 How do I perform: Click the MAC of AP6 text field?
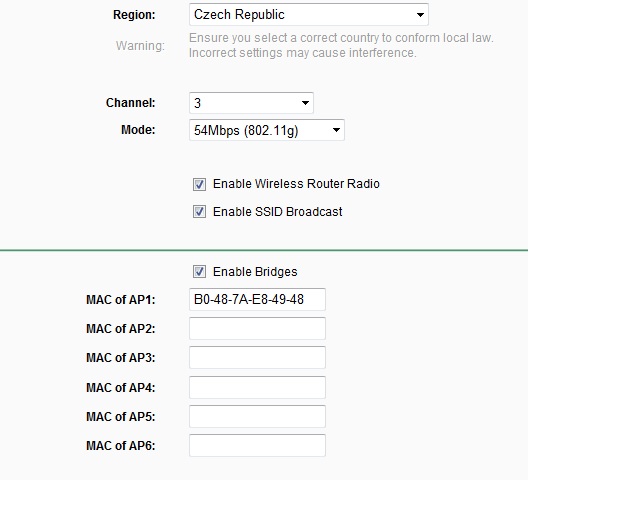pyautogui.click(x=257, y=446)
